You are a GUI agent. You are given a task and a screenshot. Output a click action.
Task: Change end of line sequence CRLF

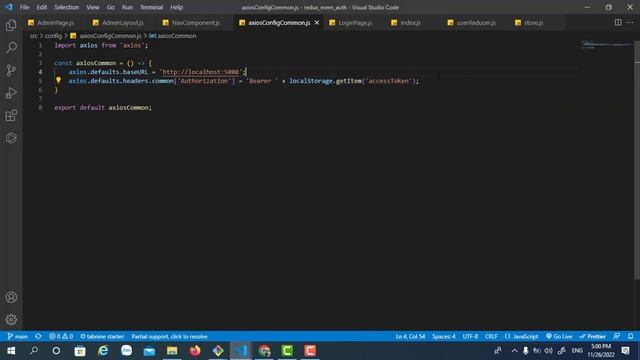pyautogui.click(x=491, y=336)
